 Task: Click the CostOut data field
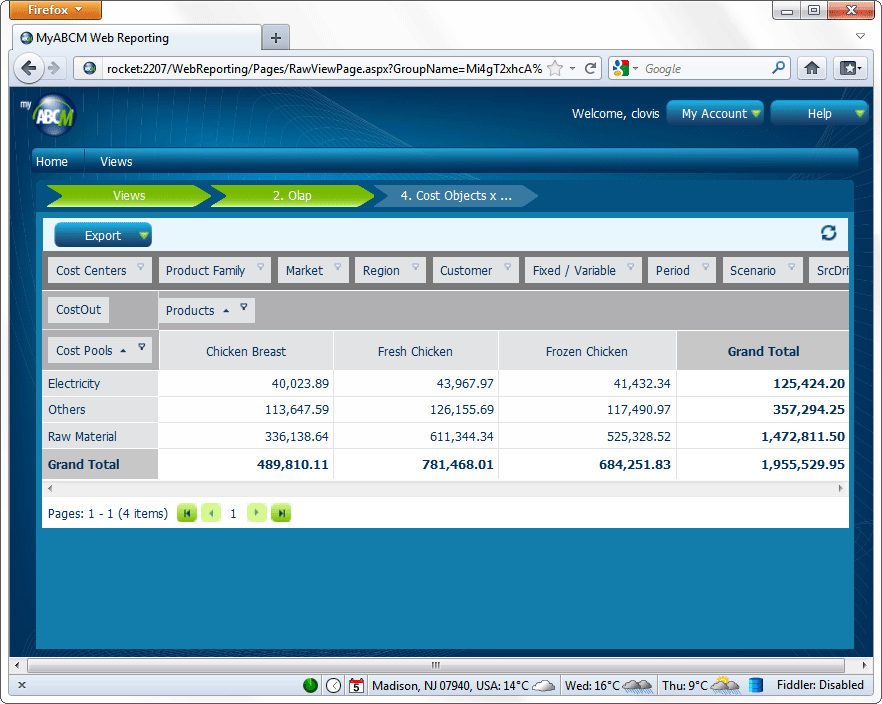click(x=78, y=310)
